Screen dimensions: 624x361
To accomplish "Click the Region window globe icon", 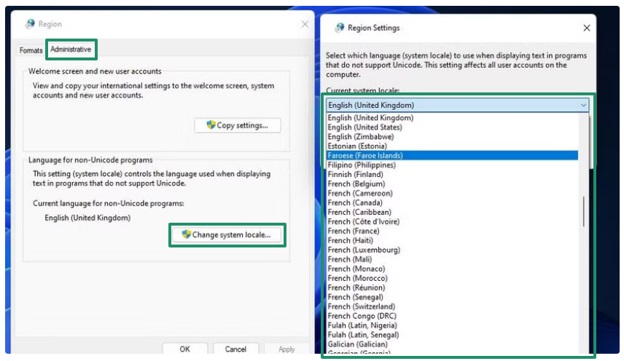I will (x=30, y=24).
